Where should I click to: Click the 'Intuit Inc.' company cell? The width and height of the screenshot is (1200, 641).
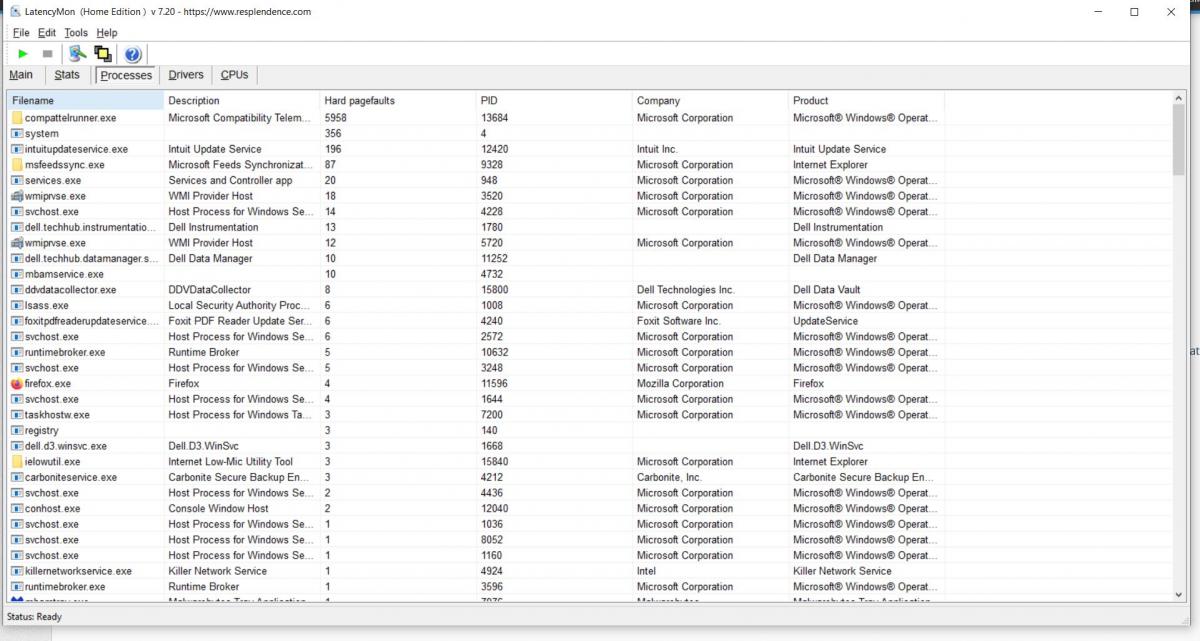pyautogui.click(x=657, y=149)
